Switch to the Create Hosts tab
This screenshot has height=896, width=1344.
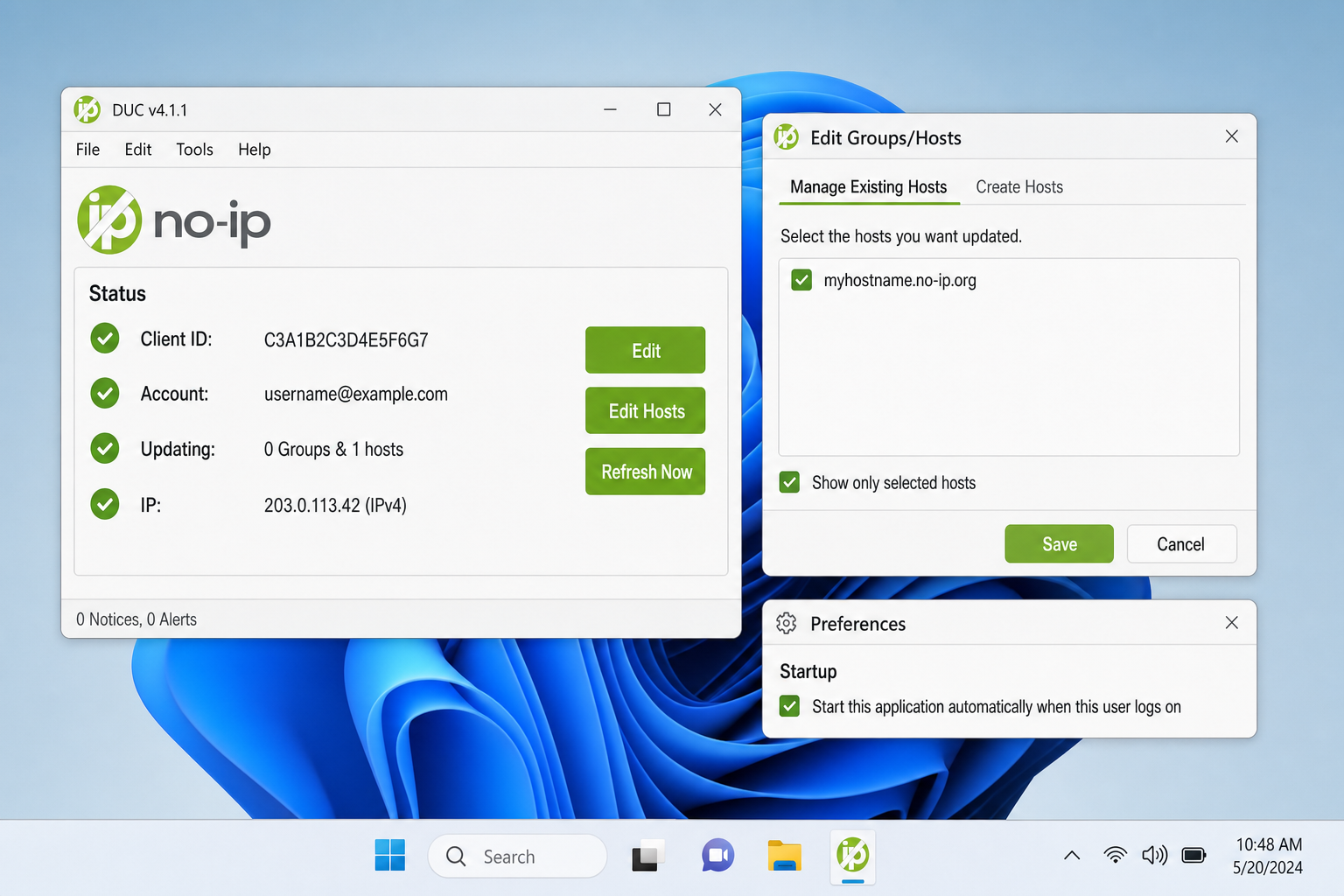(x=1019, y=187)
